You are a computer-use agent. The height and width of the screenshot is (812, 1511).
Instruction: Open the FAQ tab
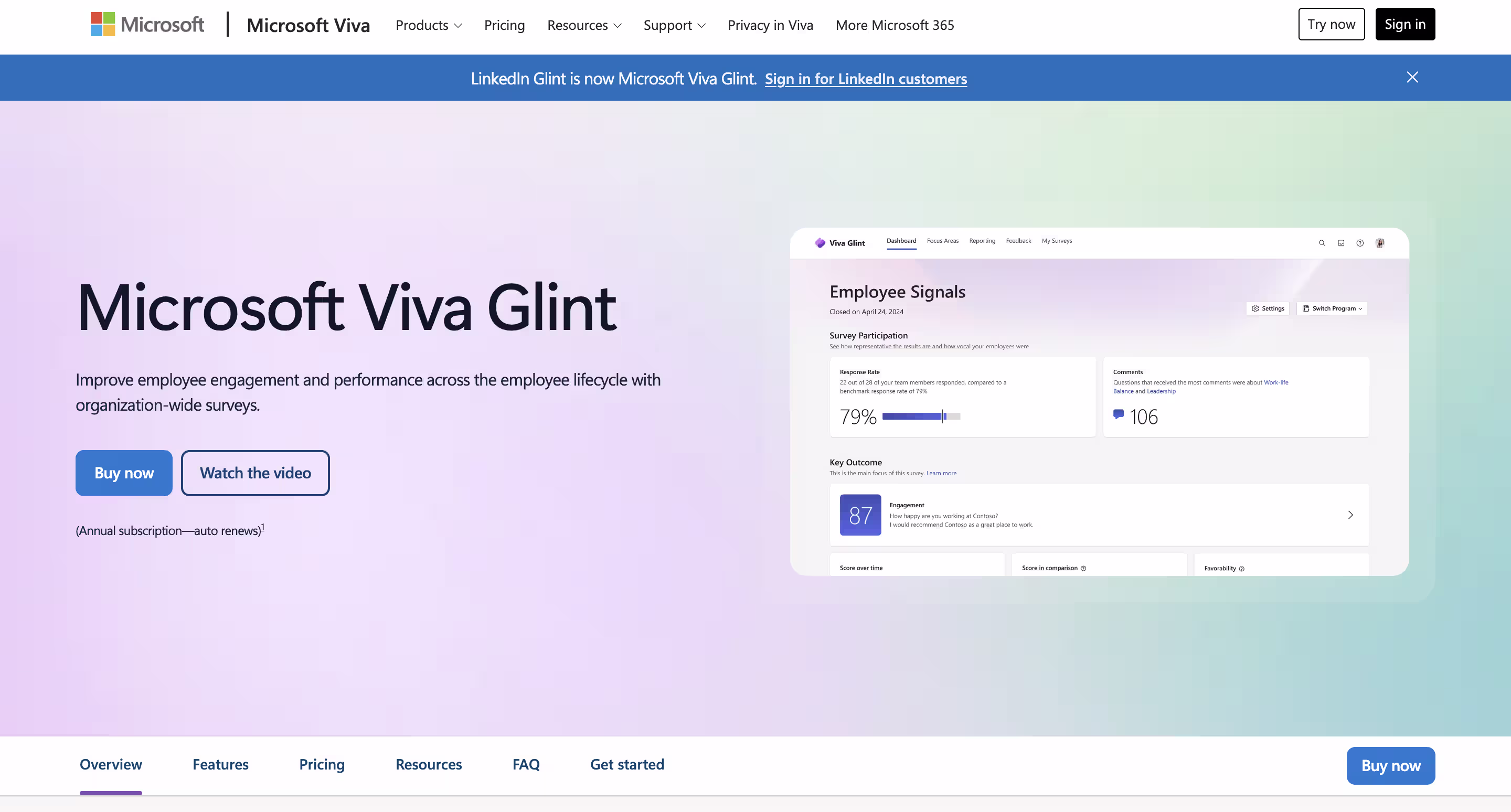(526, 764)
